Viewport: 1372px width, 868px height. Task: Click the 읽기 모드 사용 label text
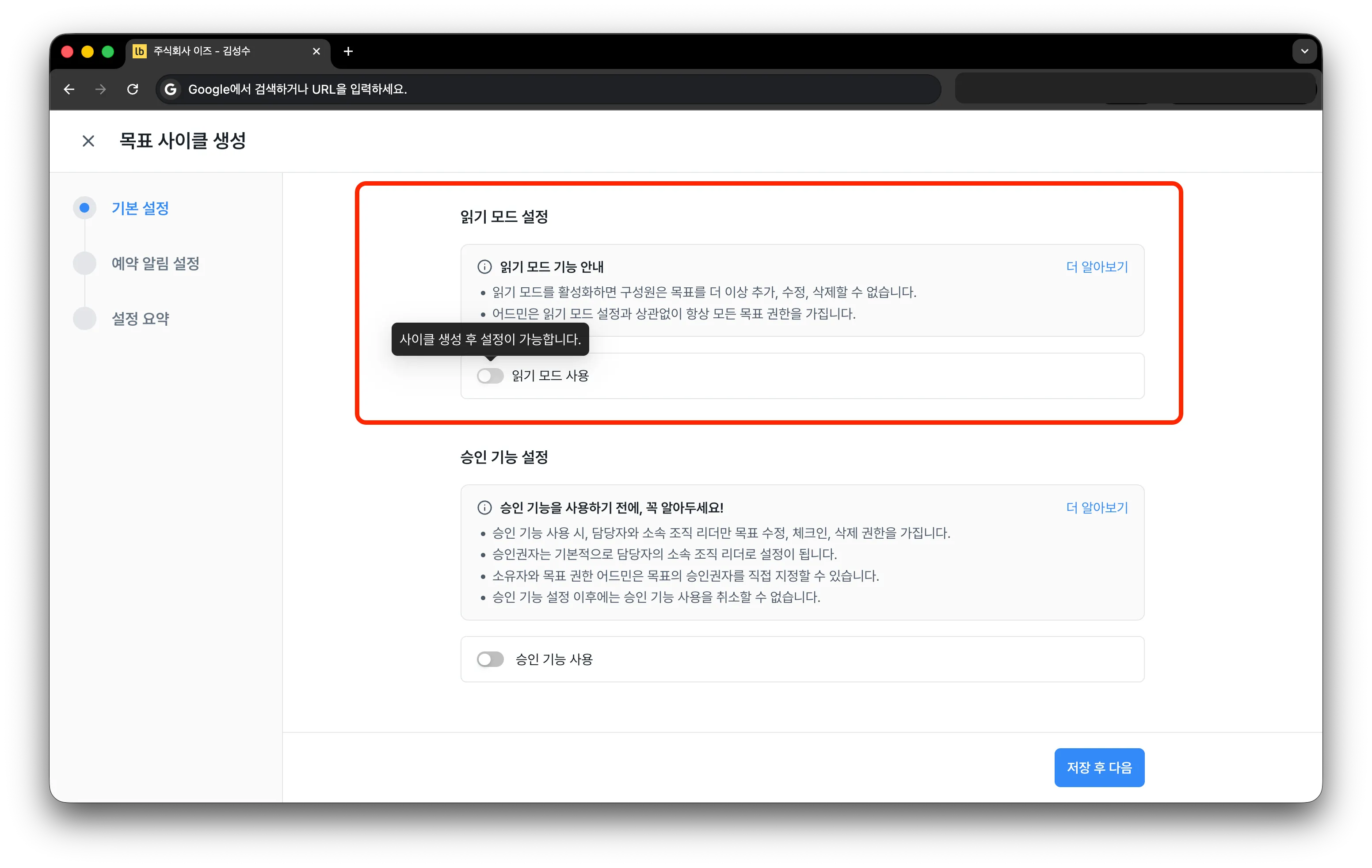click(550, 376)
